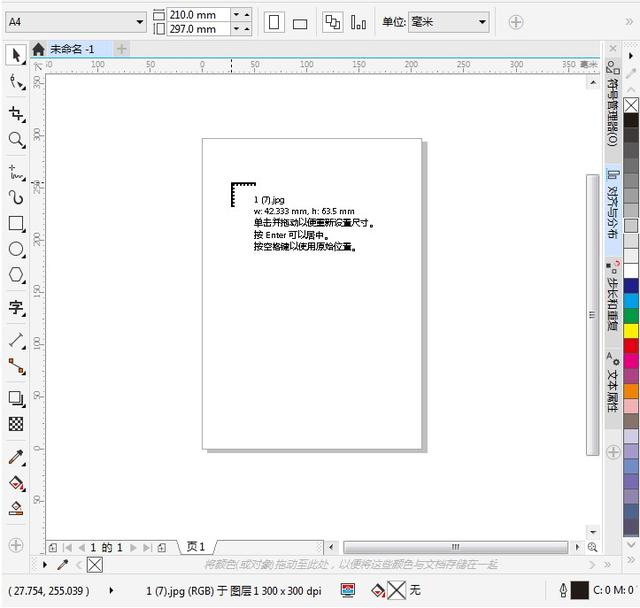The image size is (640, 608).
Task: Switch to document tab 未命名 -1
Action: click(72, 49)
